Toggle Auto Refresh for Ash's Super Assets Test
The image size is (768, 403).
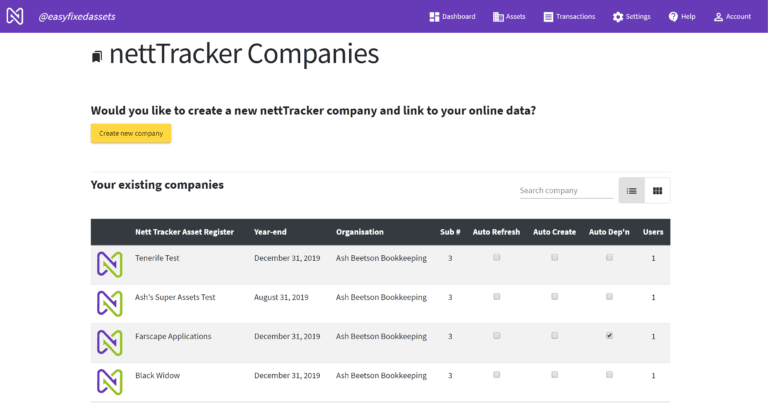tap(497, 296)
